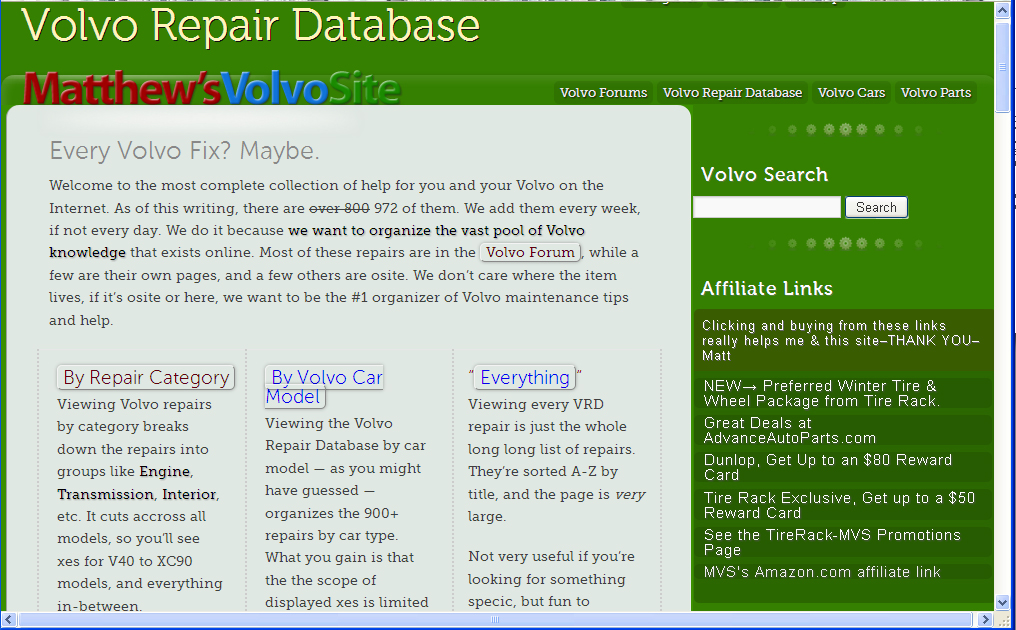Open the Everything heading link
Screen dimensions: 1016x630
point(524,377)
